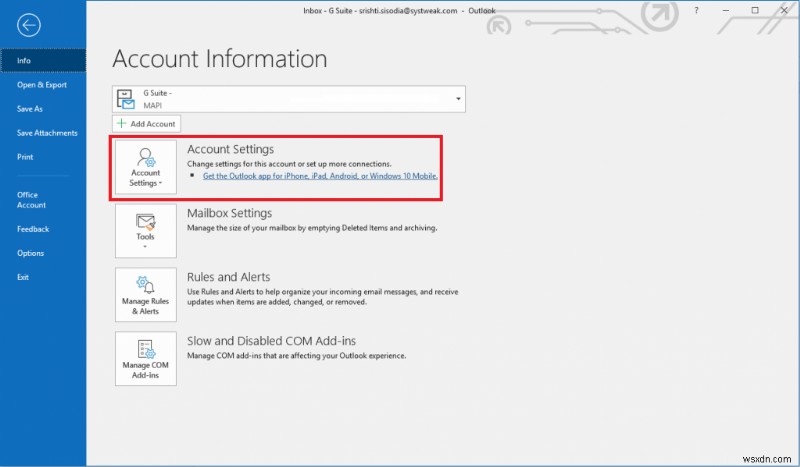Viewport: 800px width, 467px height.
Task: Select the Info menu item
Action: click(43, 60)
